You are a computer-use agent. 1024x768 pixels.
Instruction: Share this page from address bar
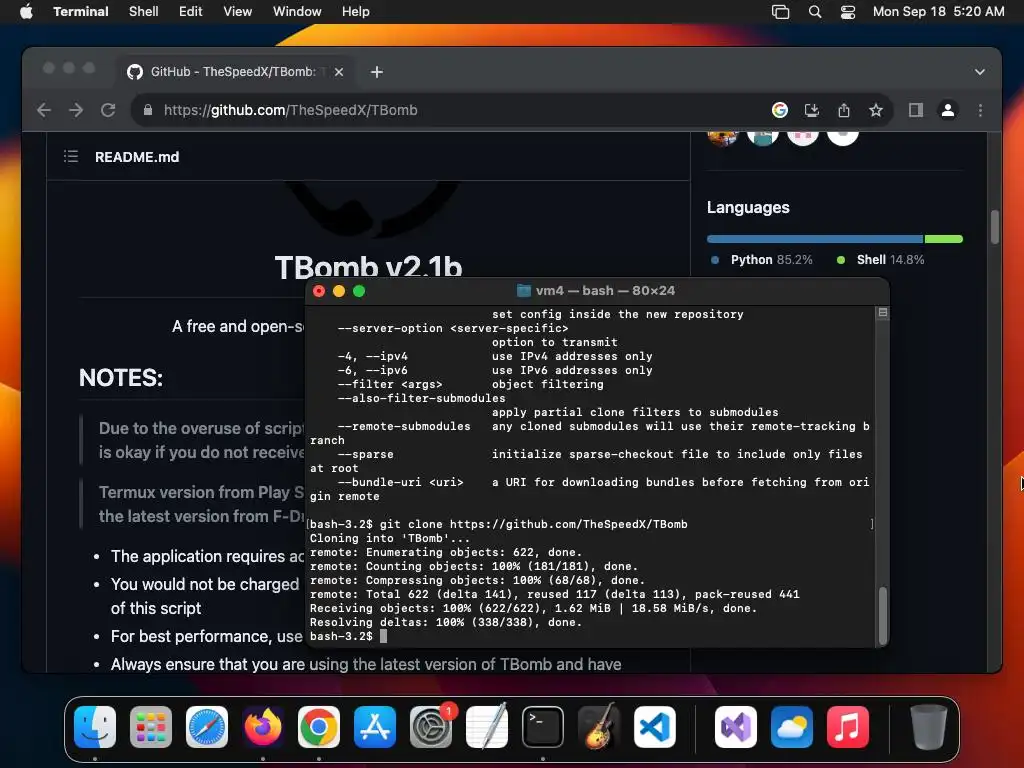point(844,110)
